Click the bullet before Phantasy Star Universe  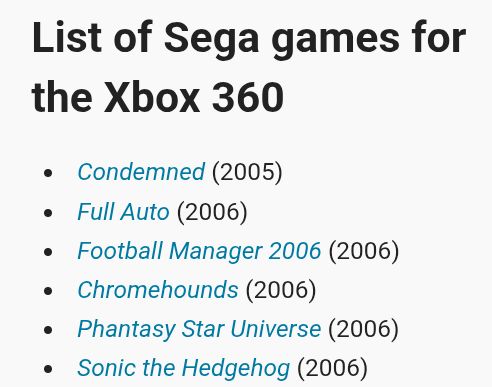coord(48,330)
